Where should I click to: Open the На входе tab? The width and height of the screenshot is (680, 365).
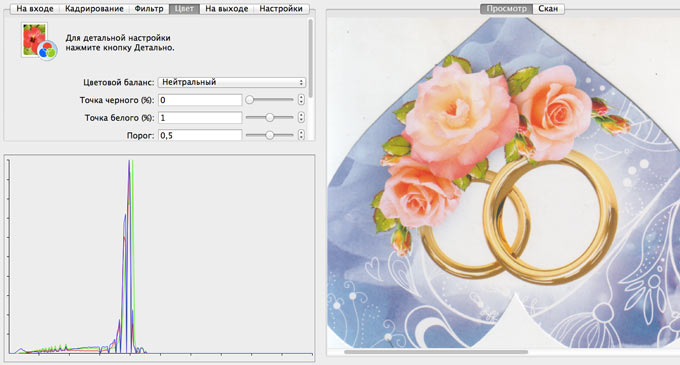35,9
